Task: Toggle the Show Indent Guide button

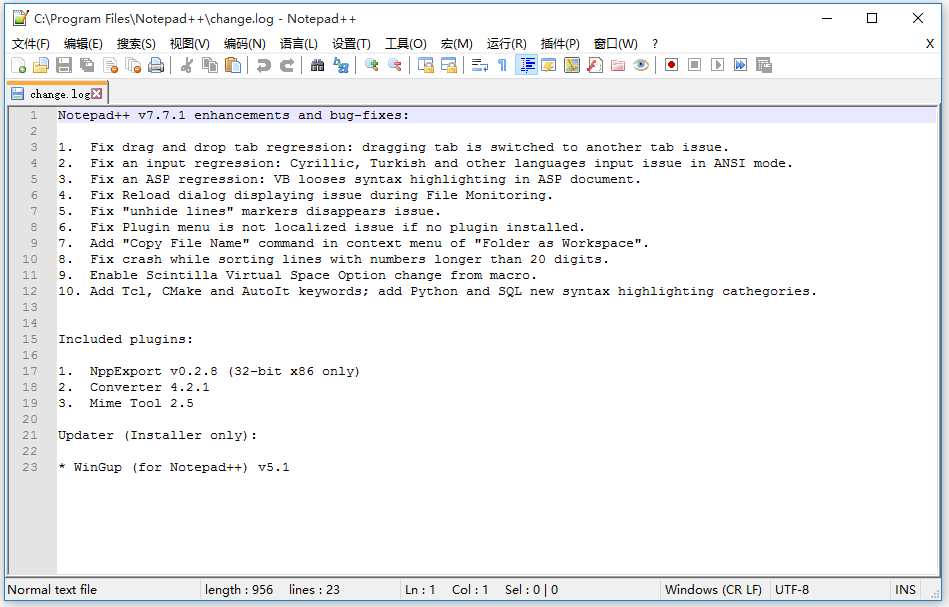Action: pos(526,65)
